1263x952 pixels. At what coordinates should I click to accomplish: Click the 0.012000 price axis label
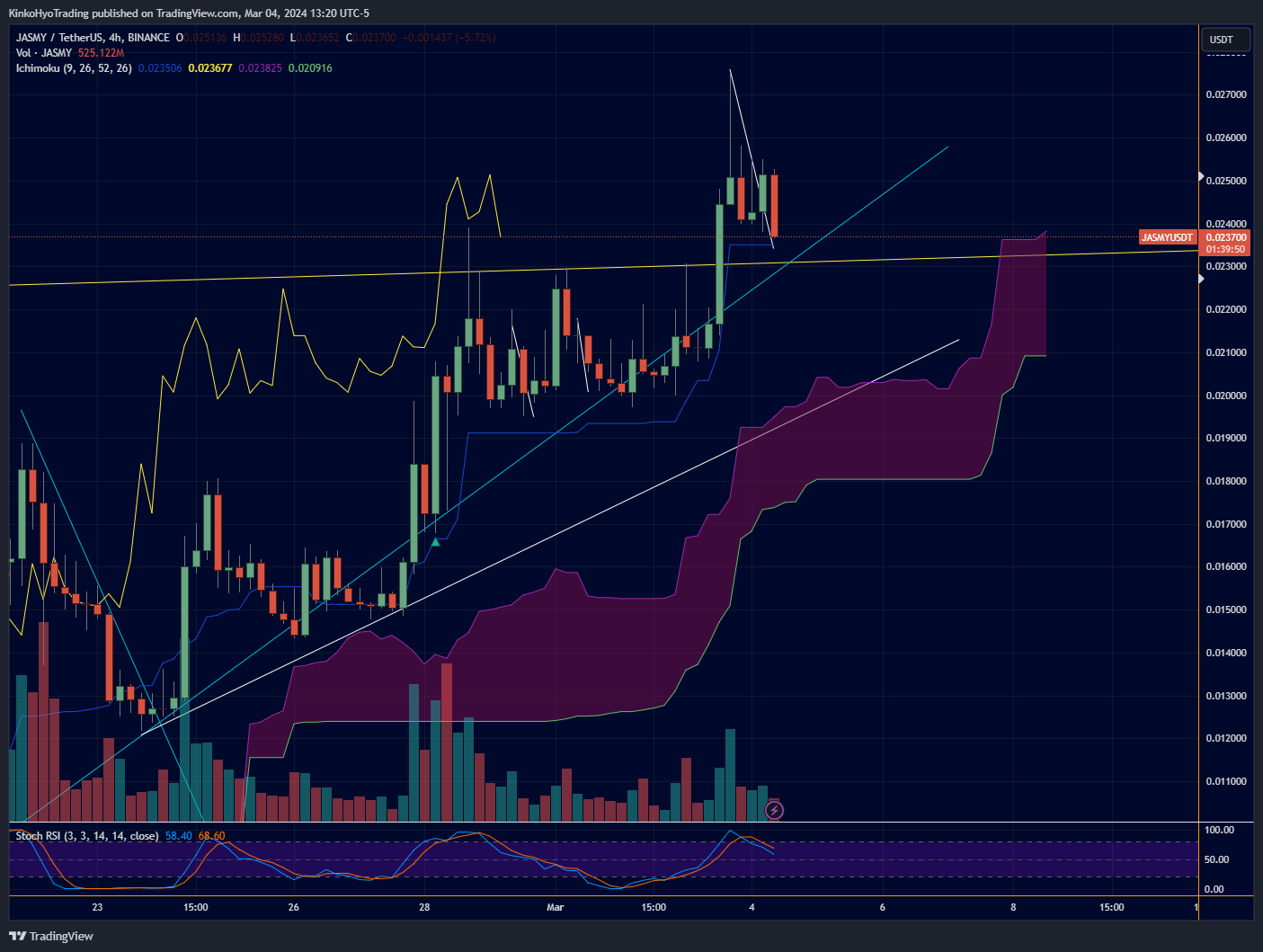(x=1226, y=738)
